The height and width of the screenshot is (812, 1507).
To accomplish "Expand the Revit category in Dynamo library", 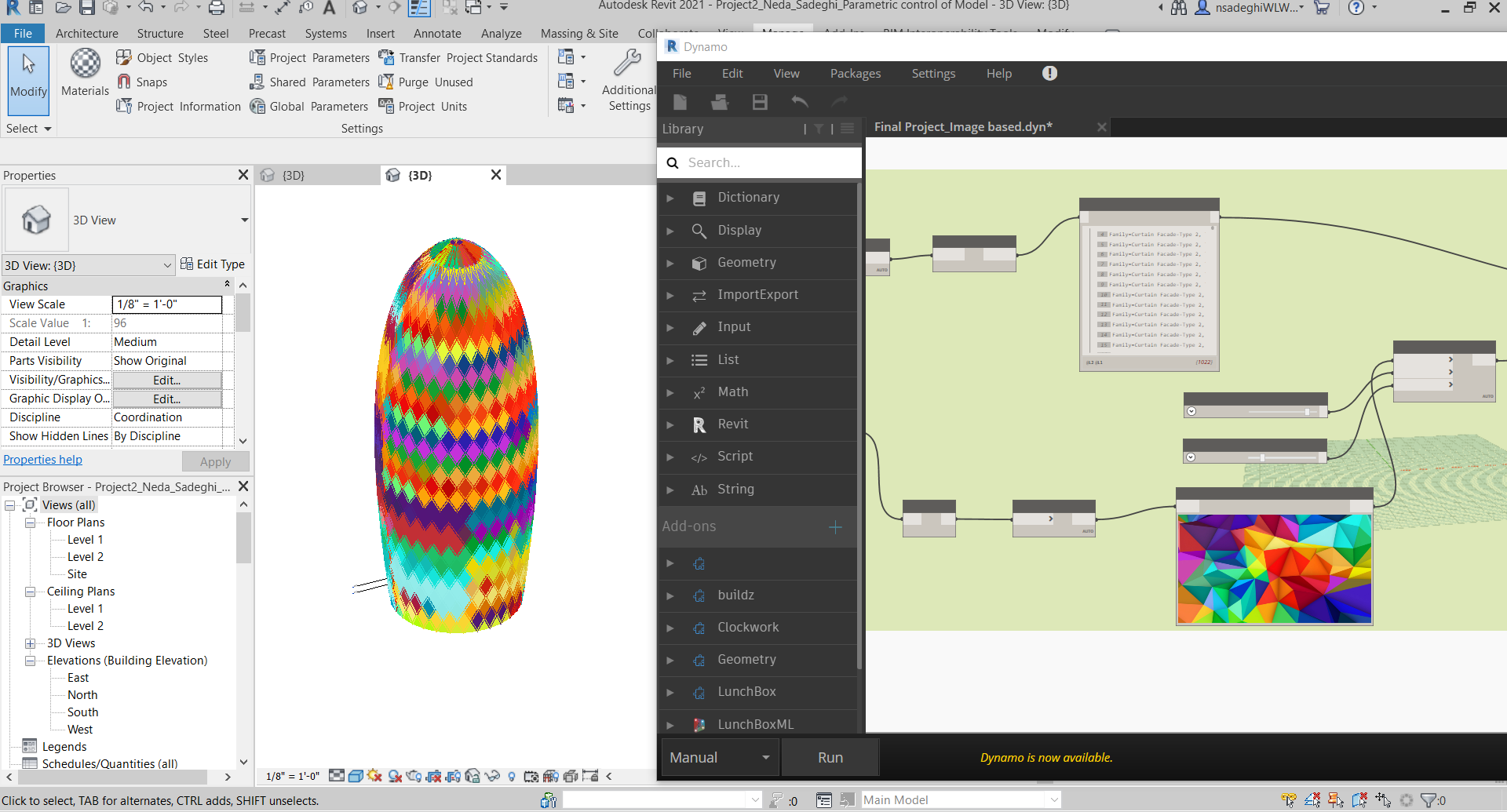I will [x=671, y=424].
